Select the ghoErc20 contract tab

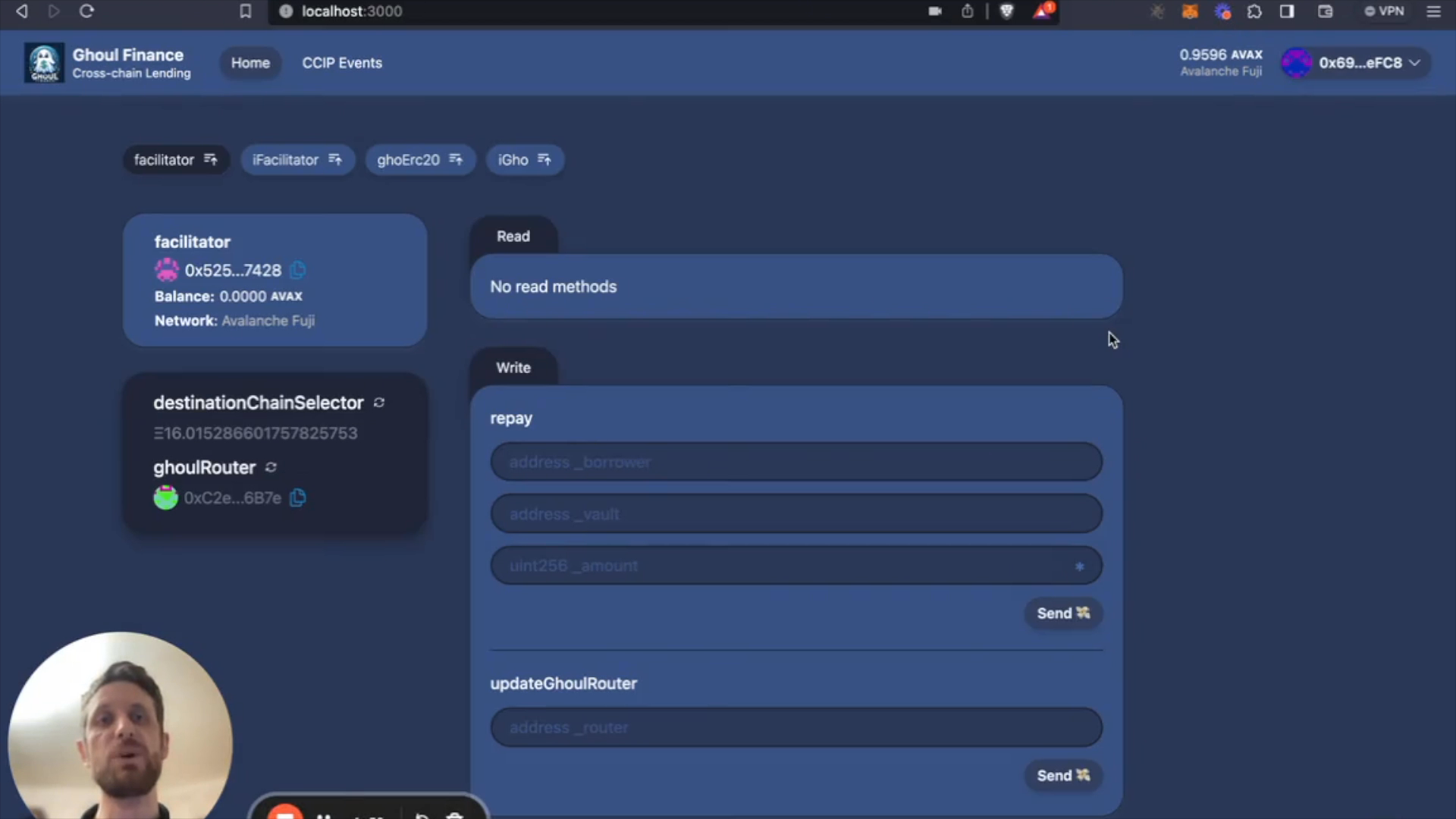[420, 160]
